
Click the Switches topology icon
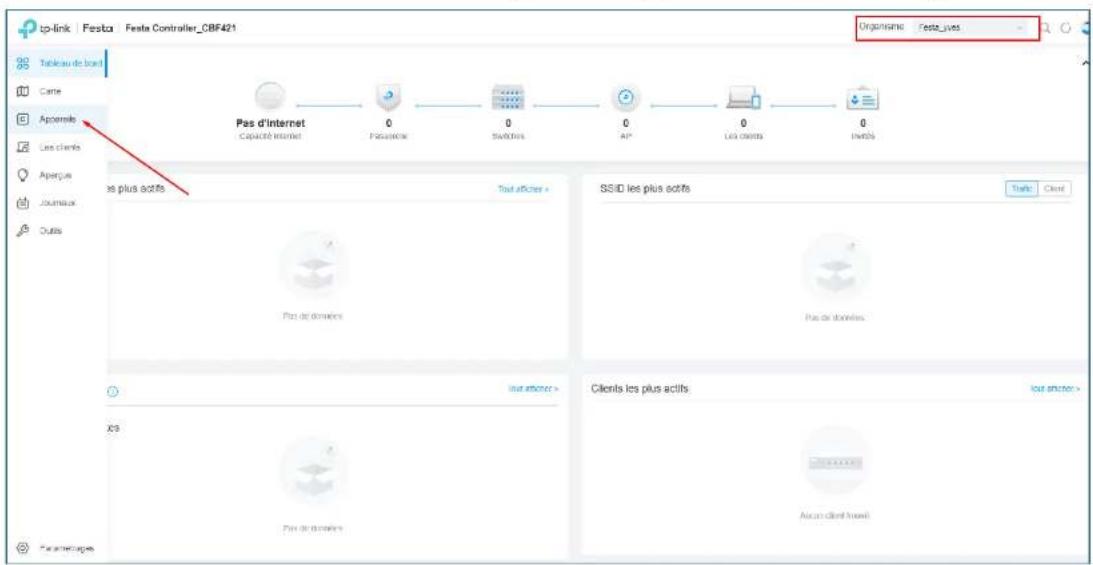tap(507, 98)
